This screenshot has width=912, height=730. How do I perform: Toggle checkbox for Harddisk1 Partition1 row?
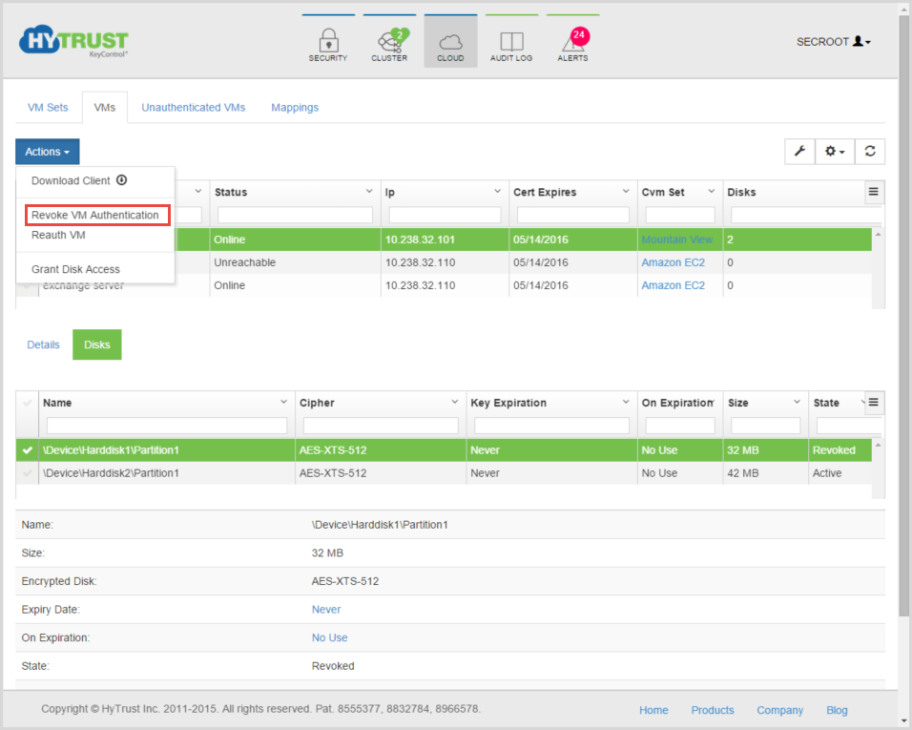[x=27, y=450]
